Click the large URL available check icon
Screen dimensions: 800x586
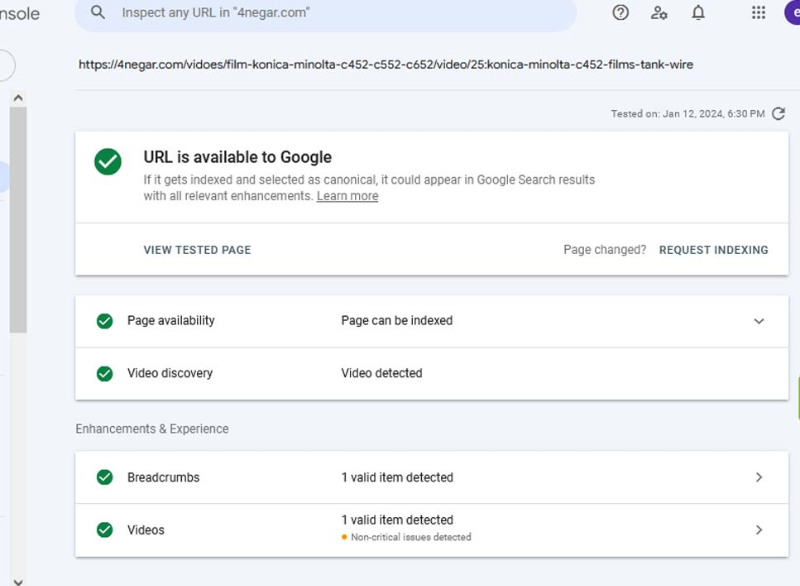[x=108, y=162]
